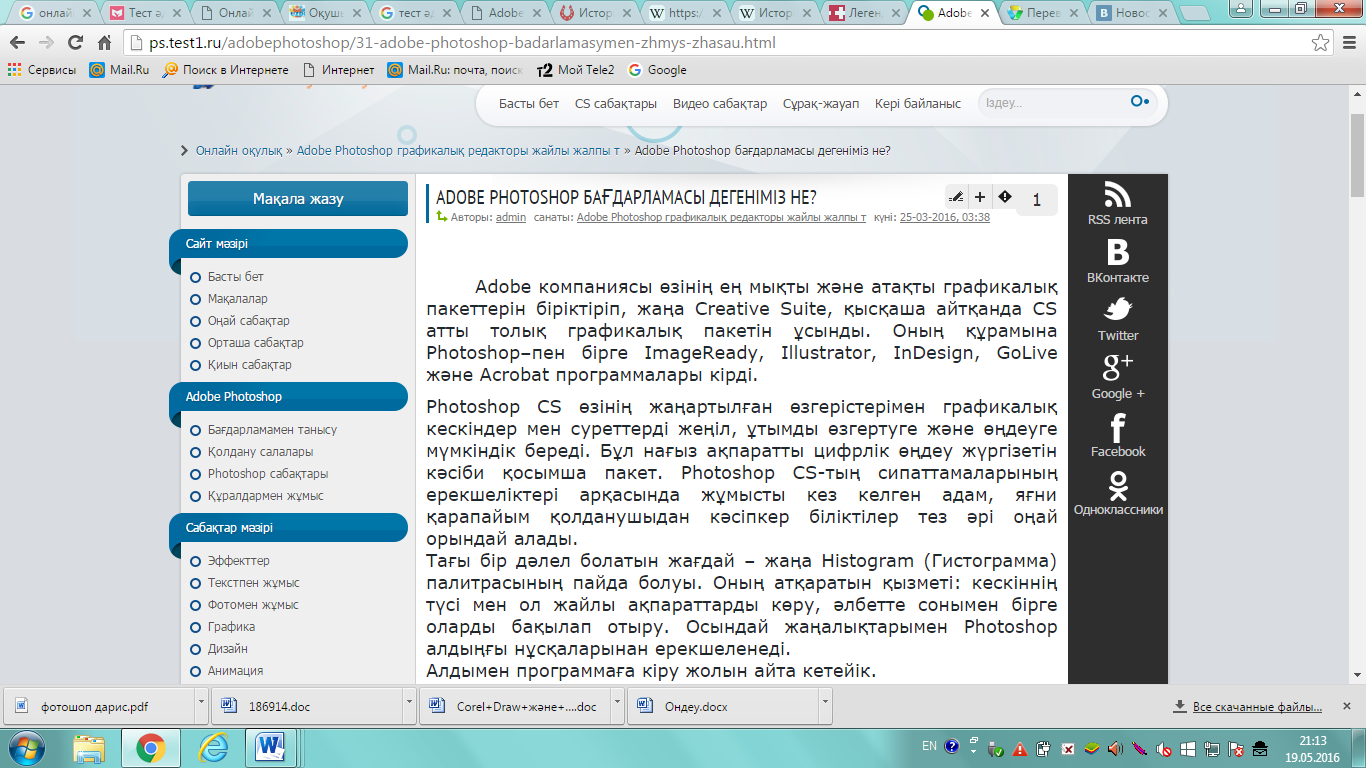Image resolution: width=1366 pixels, height=768 pixels.
Task: Go back using browser back arrow
Action: 18,43
